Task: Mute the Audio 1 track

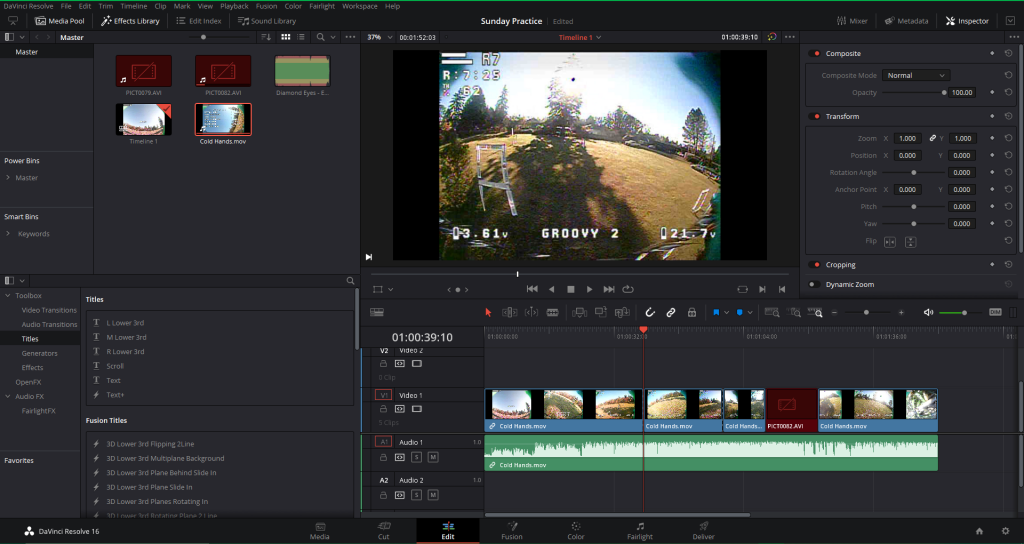Action: point(433,457)
